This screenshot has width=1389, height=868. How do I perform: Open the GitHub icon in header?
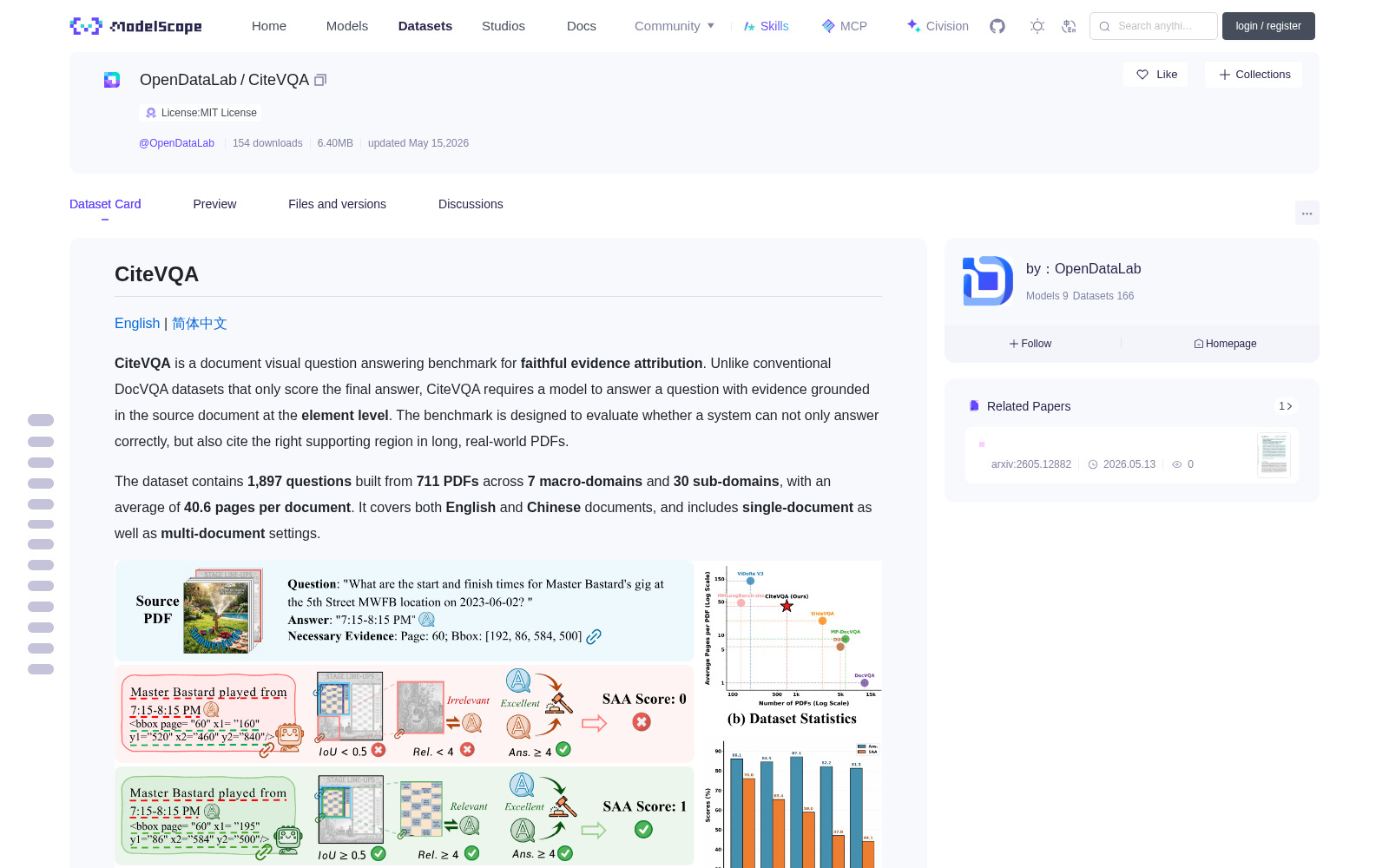tap(997, 26)
